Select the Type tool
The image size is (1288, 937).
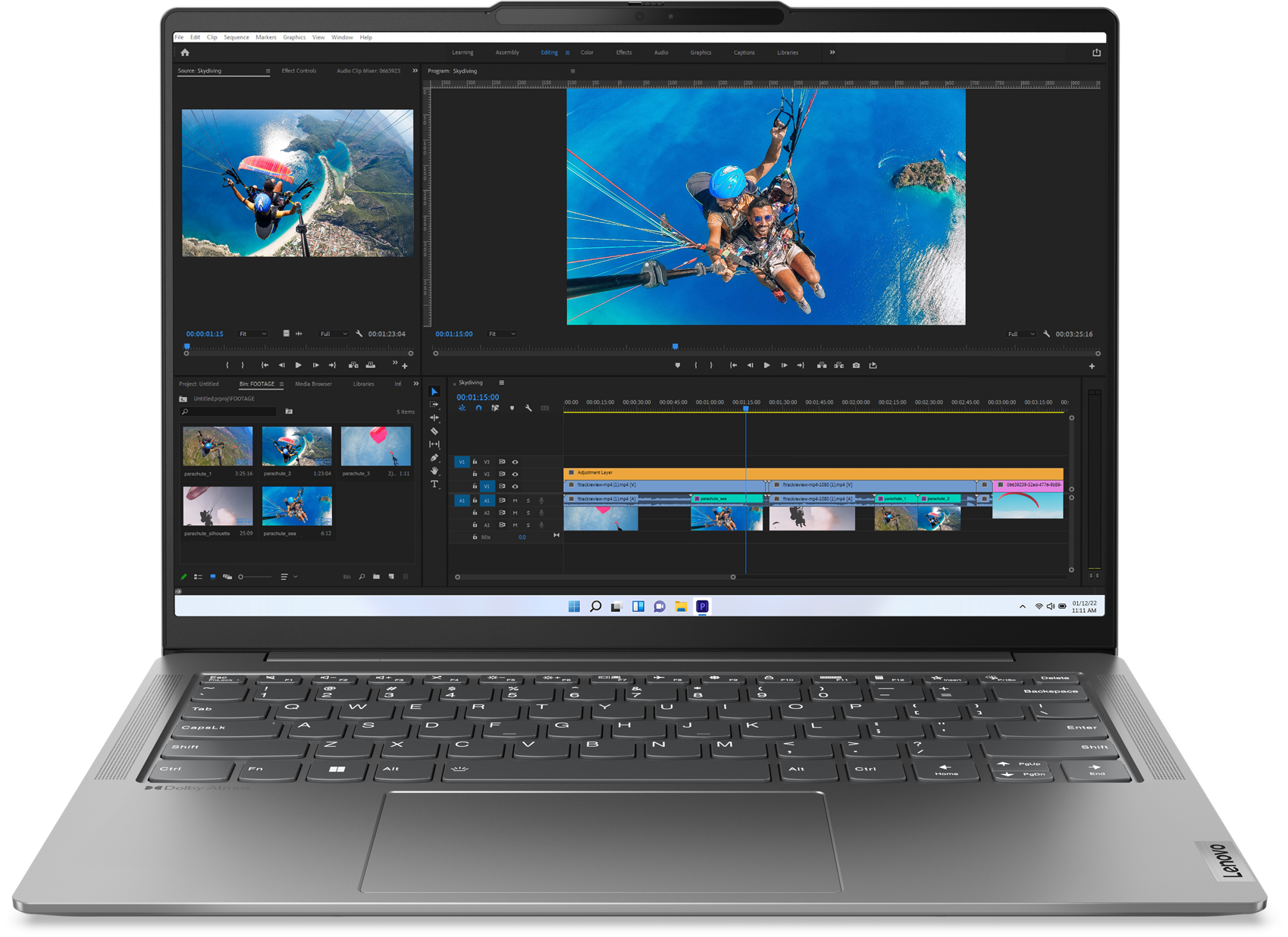[434, 484]
